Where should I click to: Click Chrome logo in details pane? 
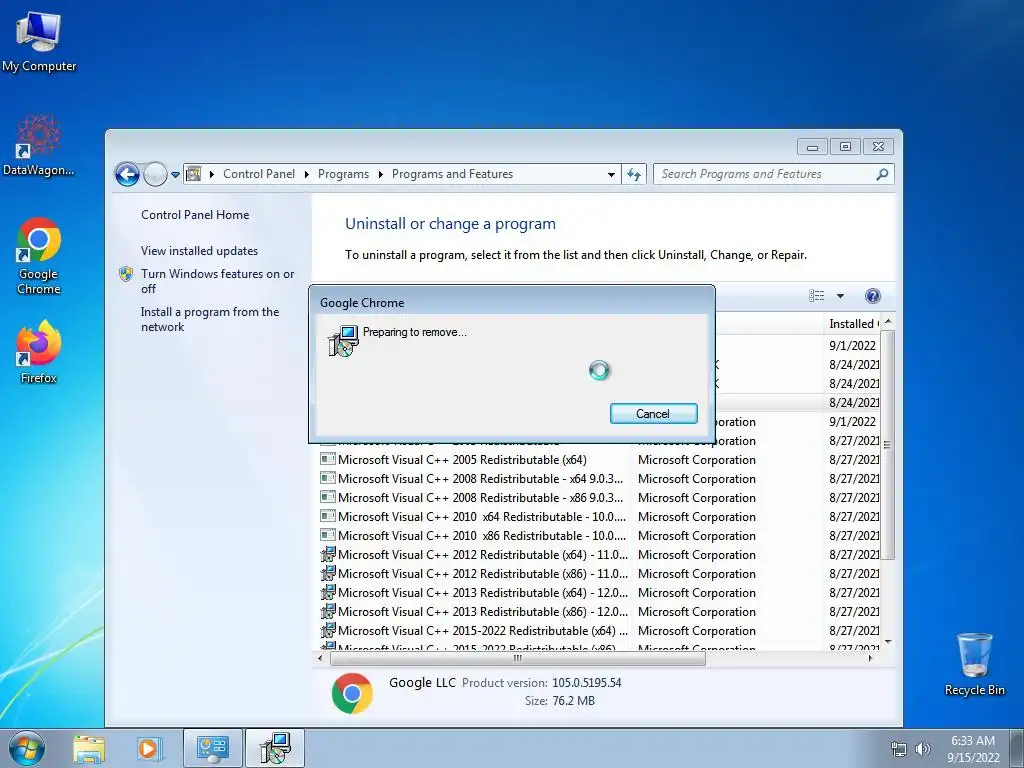(x=352, y=693)
